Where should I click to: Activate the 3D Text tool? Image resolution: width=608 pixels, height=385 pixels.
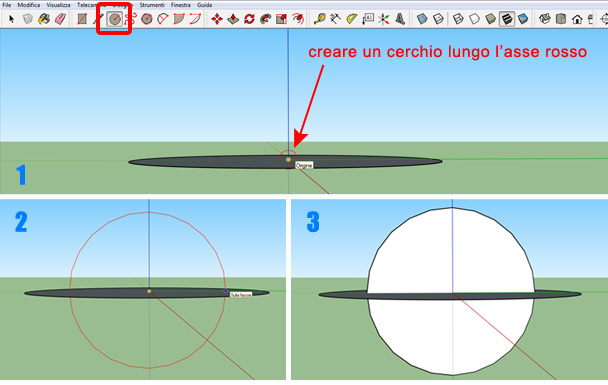point(400,19)
